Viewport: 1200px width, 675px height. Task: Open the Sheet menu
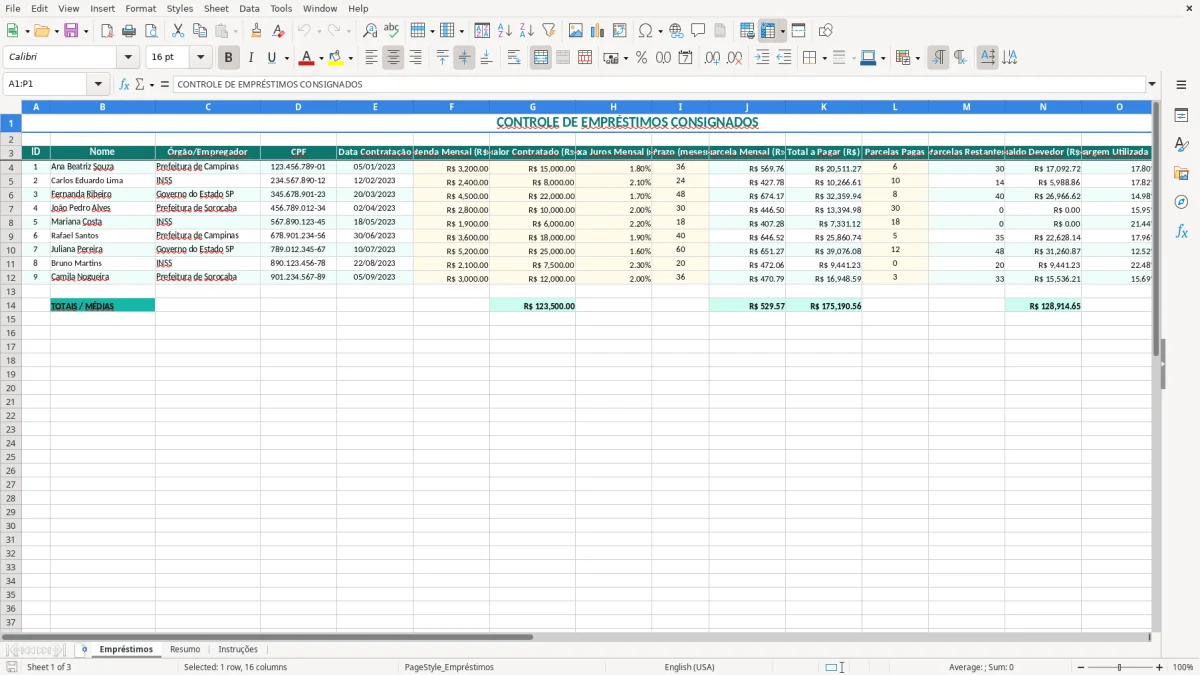pos(216,8)
